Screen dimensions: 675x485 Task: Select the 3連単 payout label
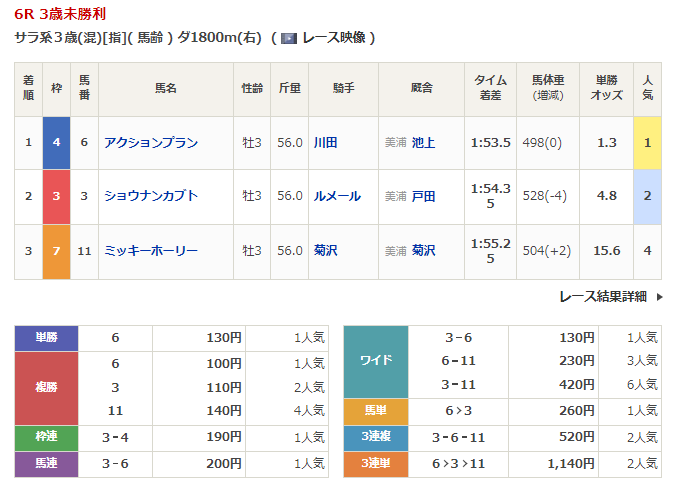376,464
